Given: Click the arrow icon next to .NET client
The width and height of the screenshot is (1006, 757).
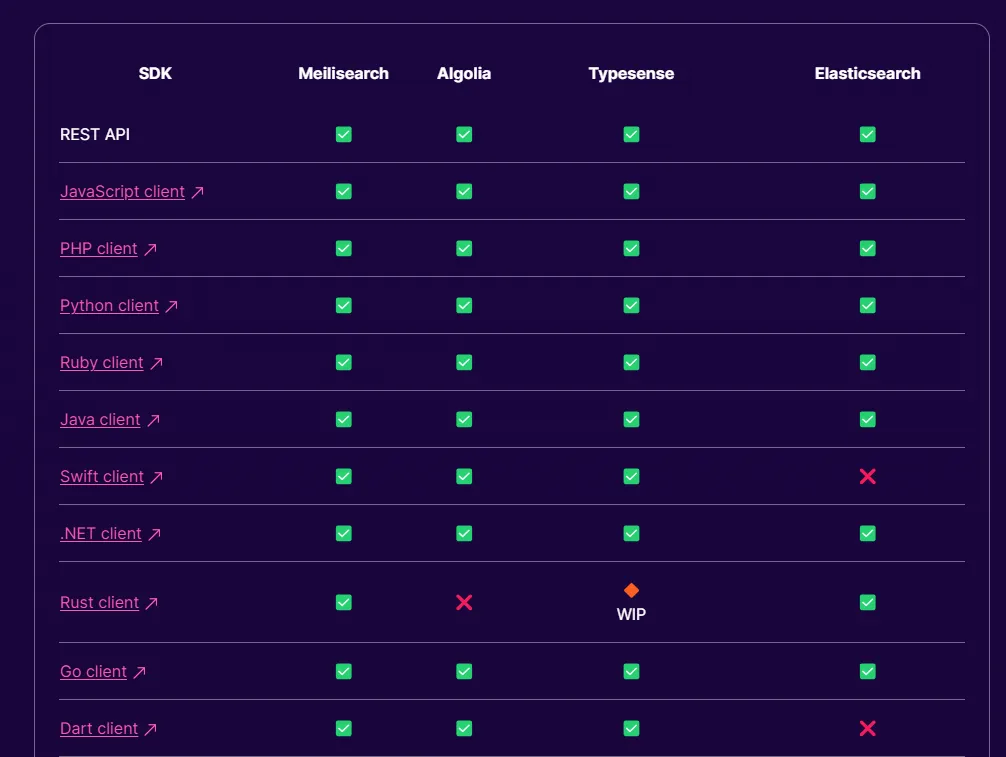Looking at the screenshot, I should [154, 534].
